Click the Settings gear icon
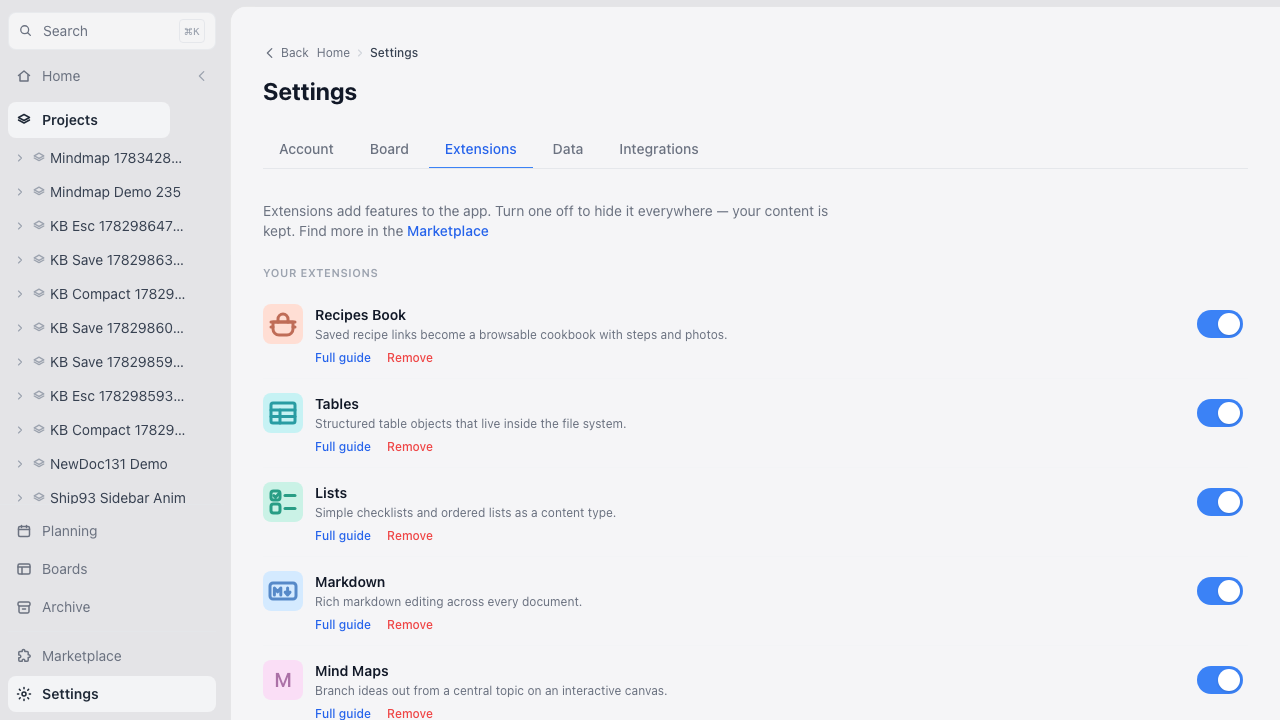 [24, 694]
